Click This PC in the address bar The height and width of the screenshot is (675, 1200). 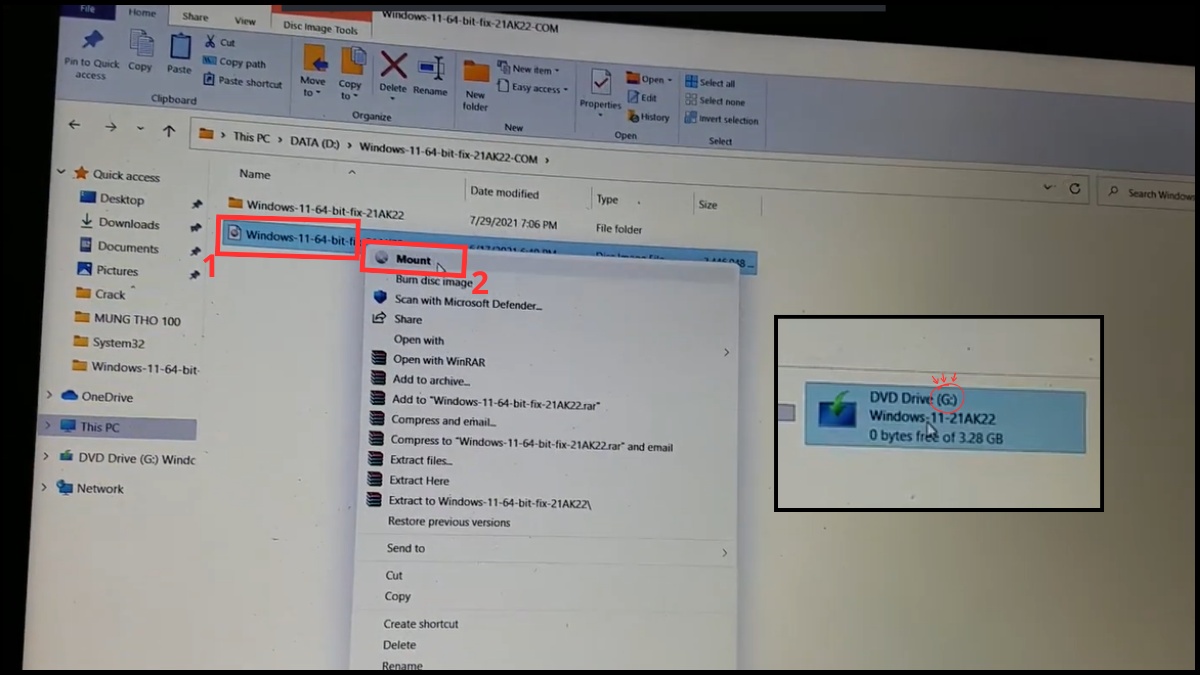click(251, 137)
